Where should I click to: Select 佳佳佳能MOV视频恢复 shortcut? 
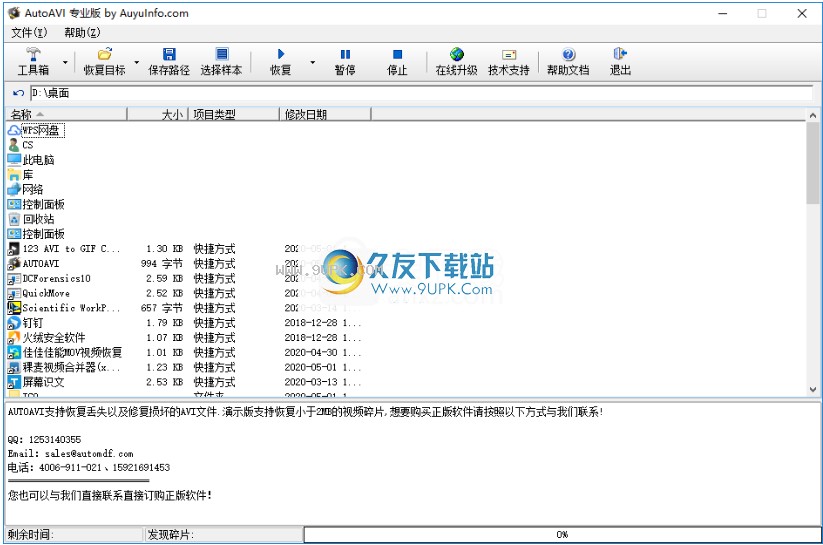coord(65,352)
